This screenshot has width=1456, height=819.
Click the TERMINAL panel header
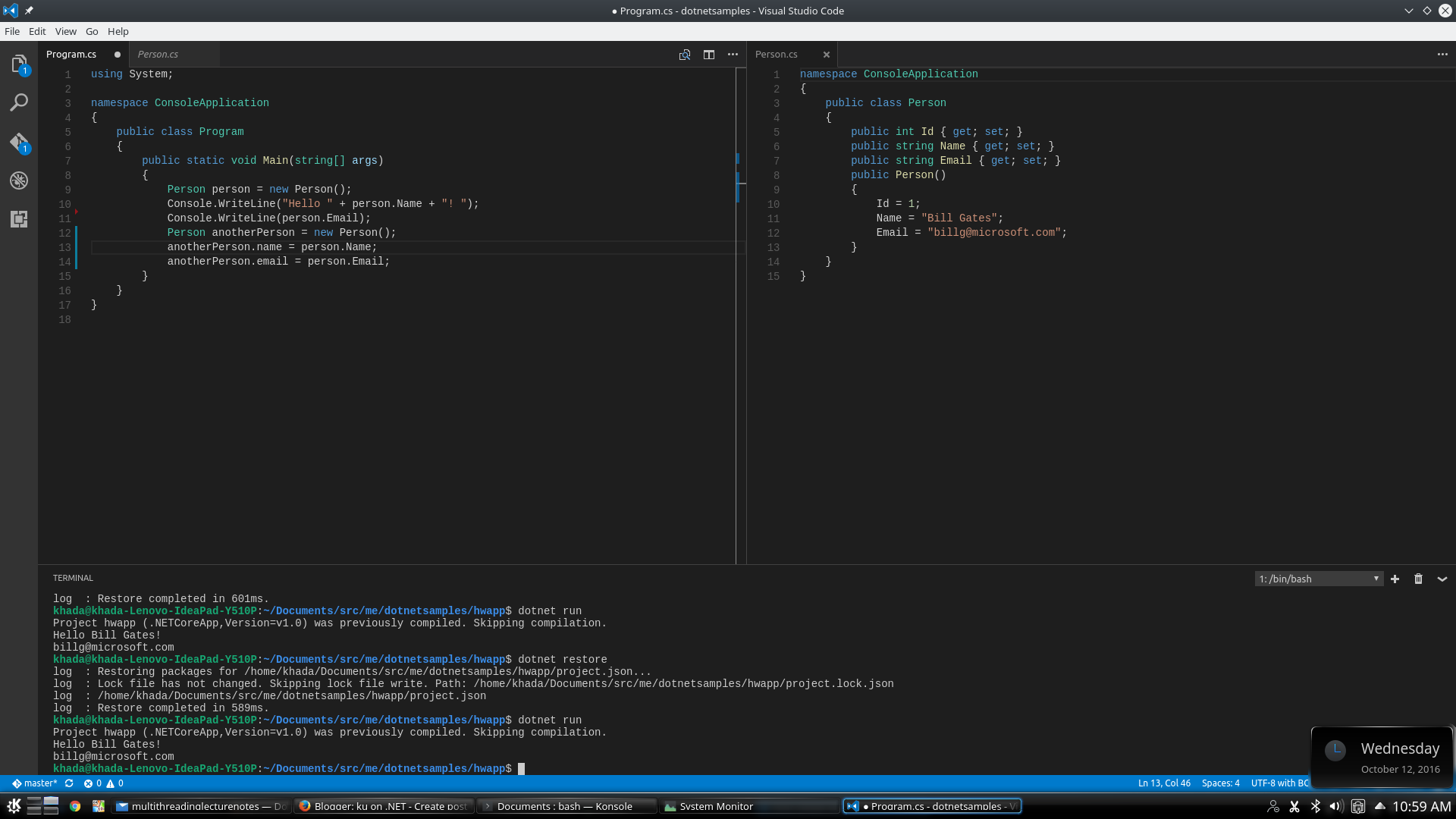(x=73, y=579)
